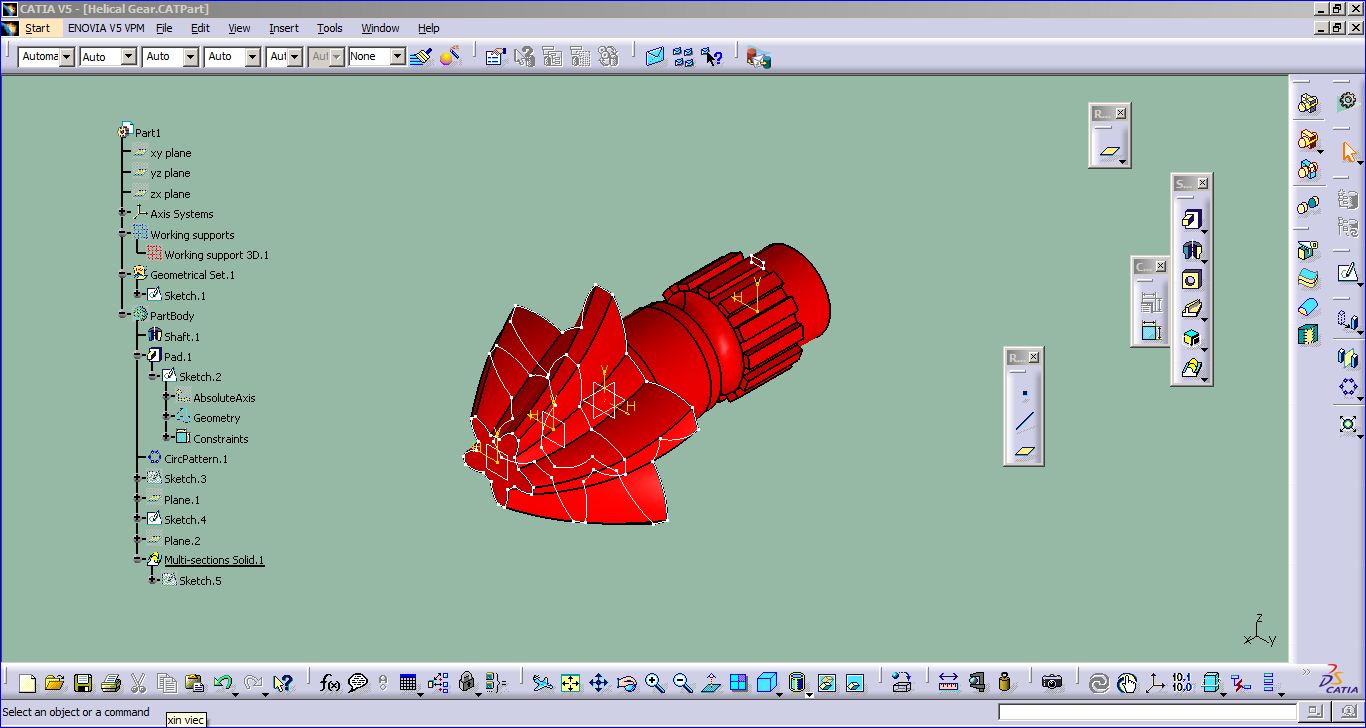The width and height of the screenshot is (1366, 728).
Task: Close the floating C... toolbar
Action: (x=1160, y=266)
